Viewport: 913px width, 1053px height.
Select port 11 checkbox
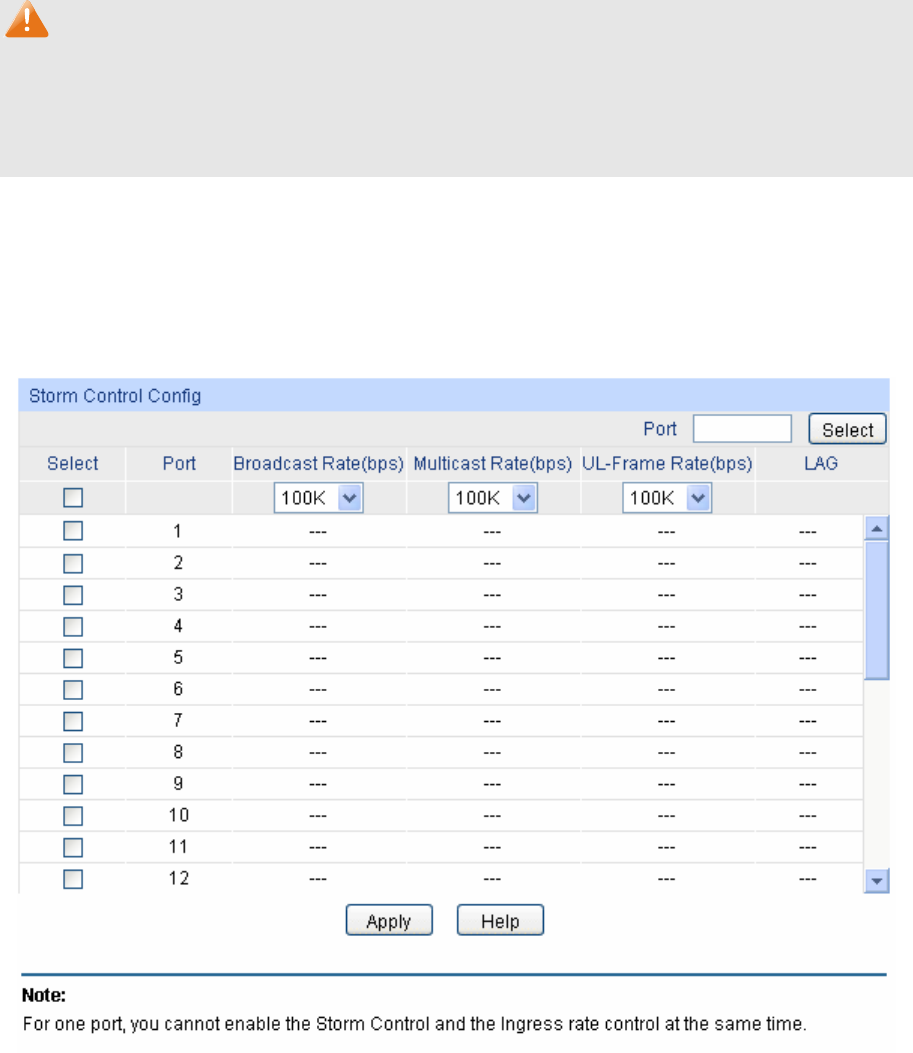(x=73, y=847)
